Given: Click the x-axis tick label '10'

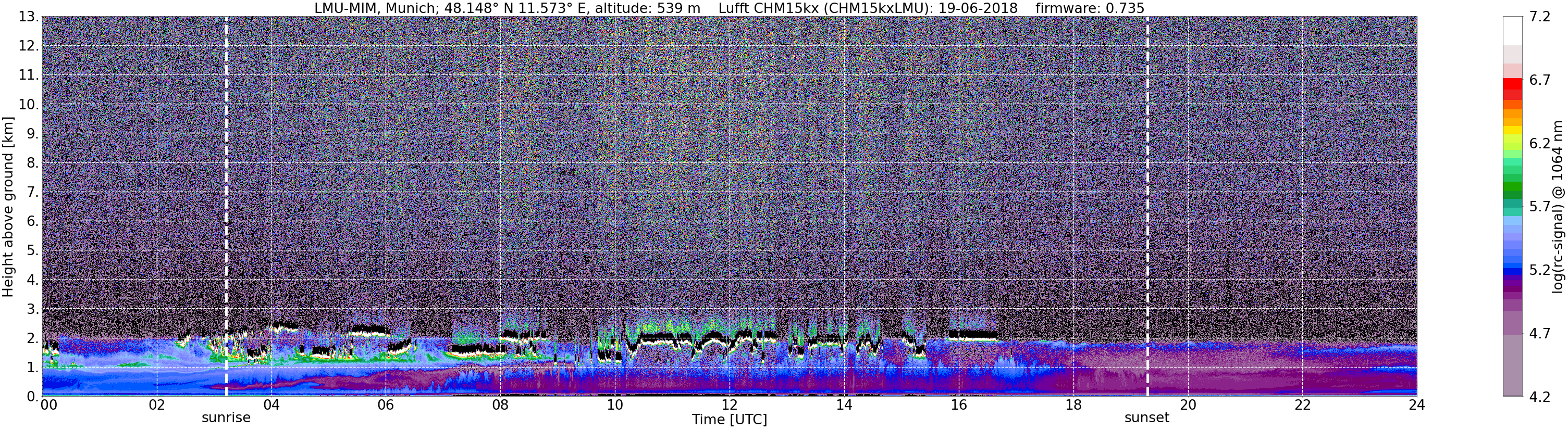Looking at the screenshot, I should click(615, 405).
